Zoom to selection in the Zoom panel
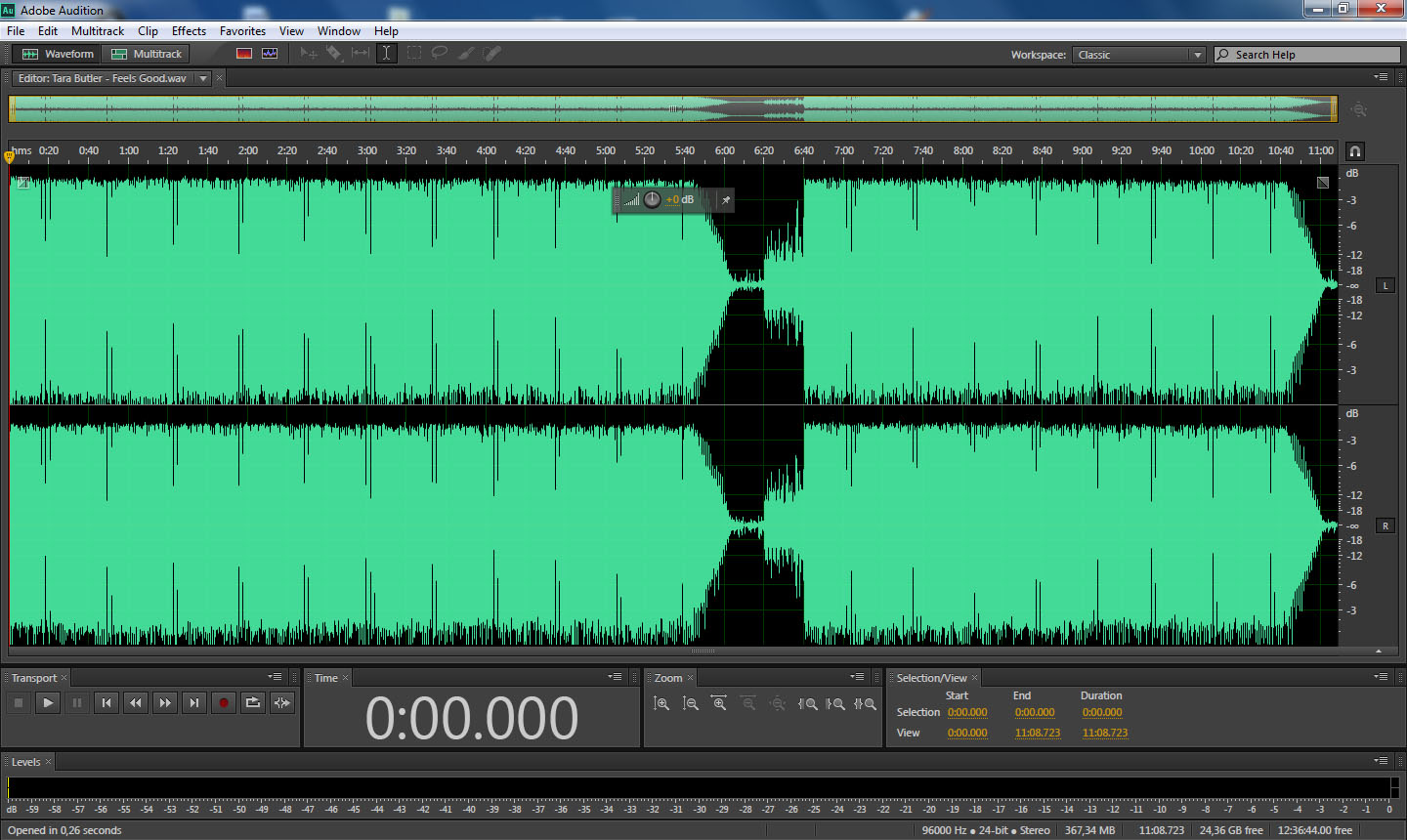 865,703
